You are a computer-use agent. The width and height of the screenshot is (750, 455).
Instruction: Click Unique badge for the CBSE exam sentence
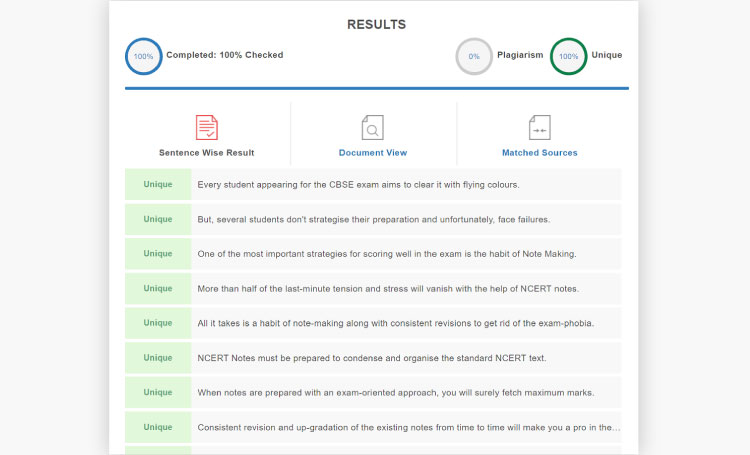point(158,184)
